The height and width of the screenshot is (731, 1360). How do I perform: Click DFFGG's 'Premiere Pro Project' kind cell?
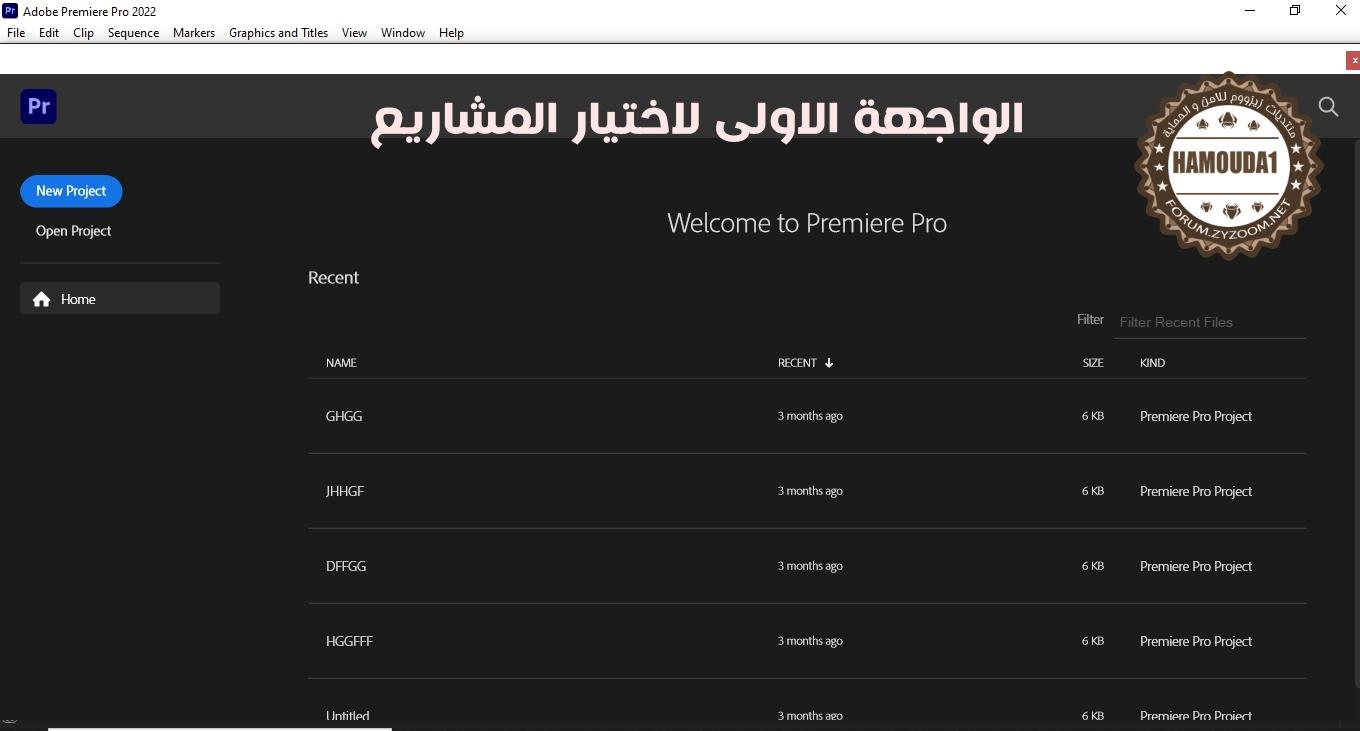(x=1196, y=566)
